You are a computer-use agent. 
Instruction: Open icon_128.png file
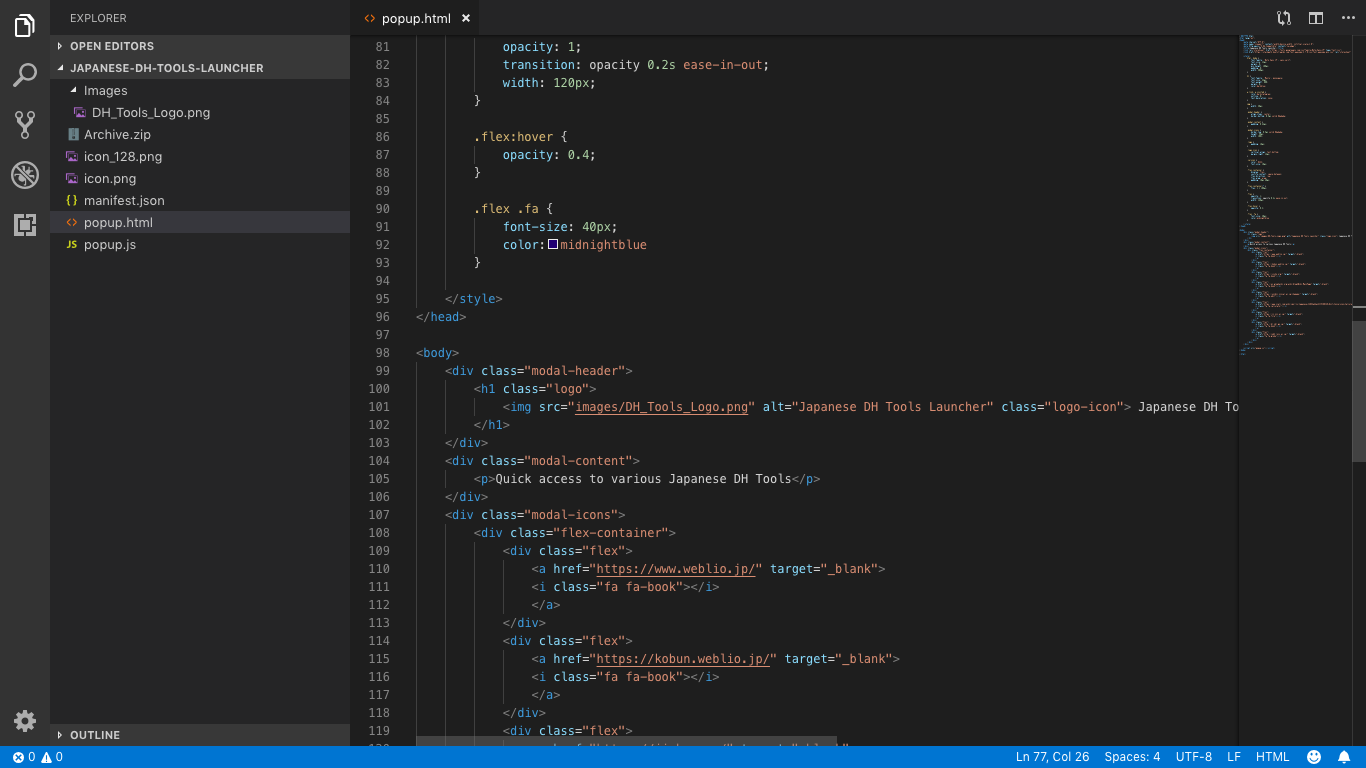[x=200, y=156]
